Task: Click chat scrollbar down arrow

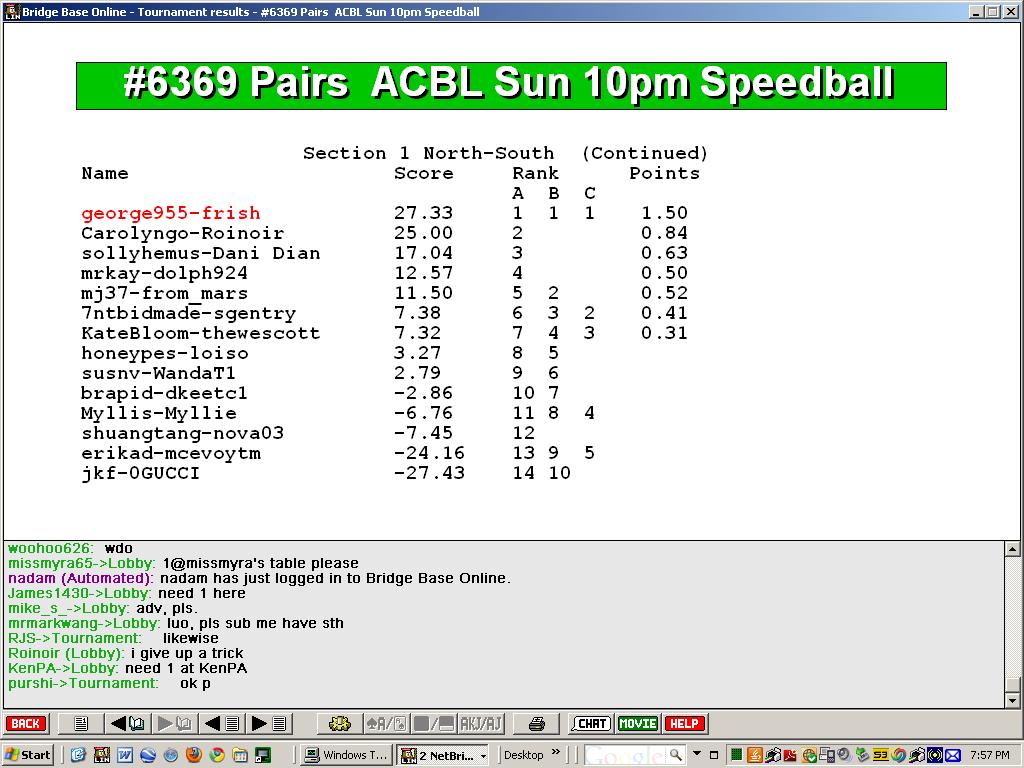Action: tap(1012, 701)
